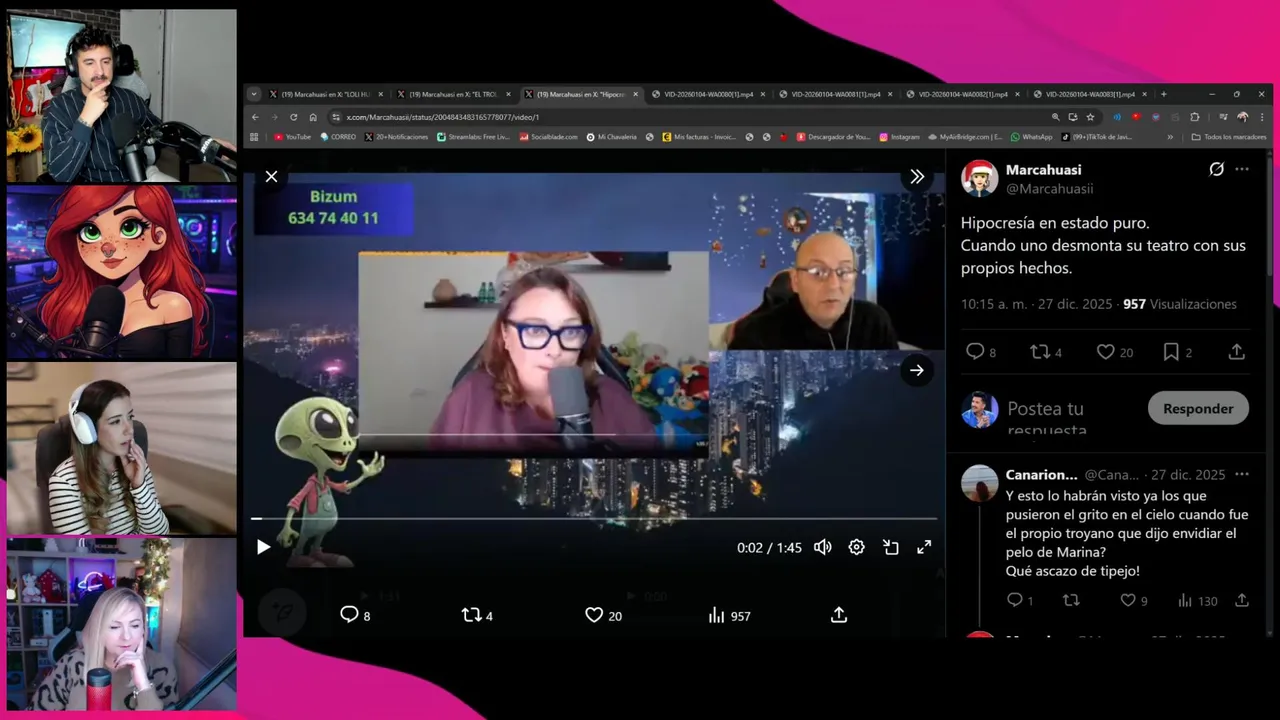The image size is (1280, 720).
Task: Share the post via upload icon below video
Action: point(839,615)
